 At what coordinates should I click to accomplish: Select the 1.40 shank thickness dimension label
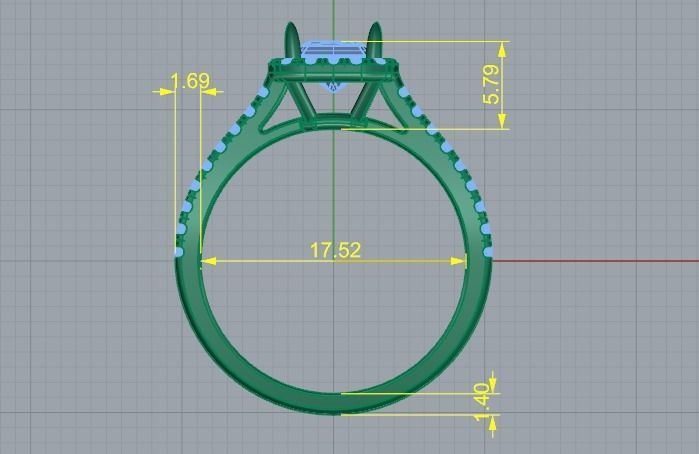pos(483,402)
